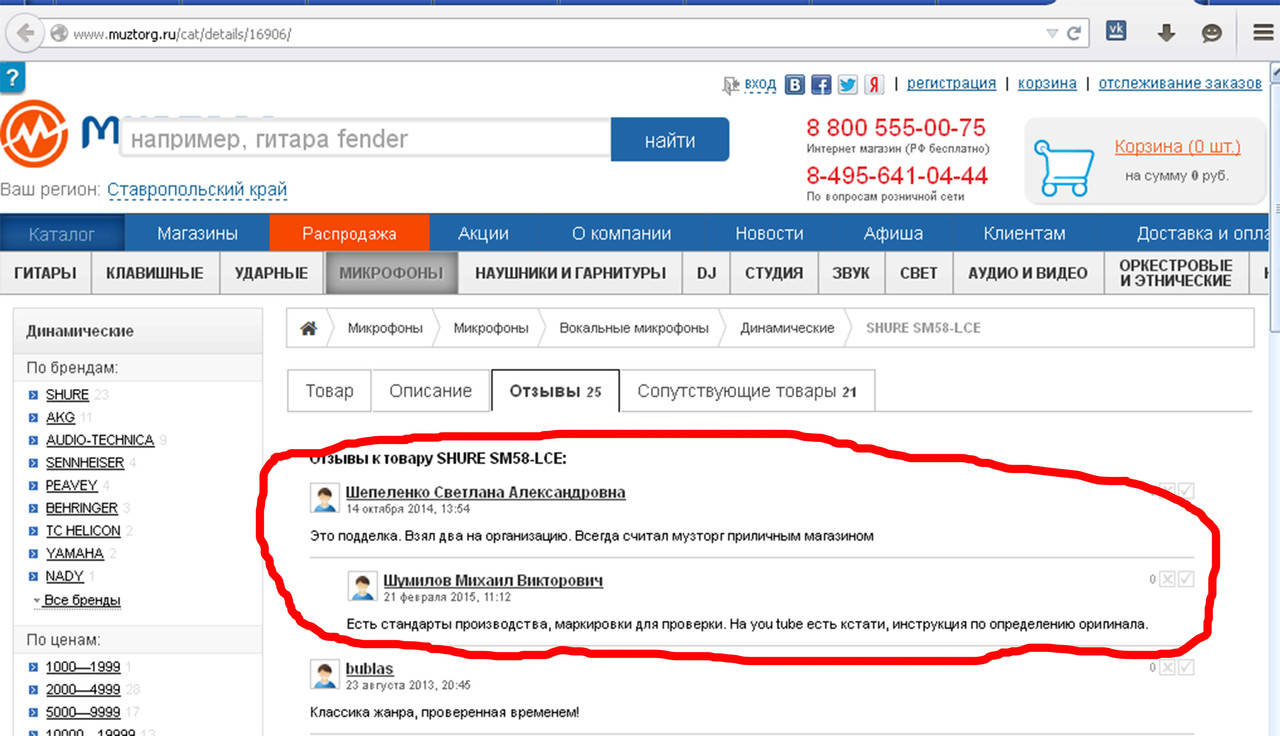Click avatar of Шумилов Михаил Викторович
Screen dimensions: 1280x736
point(362,586)
